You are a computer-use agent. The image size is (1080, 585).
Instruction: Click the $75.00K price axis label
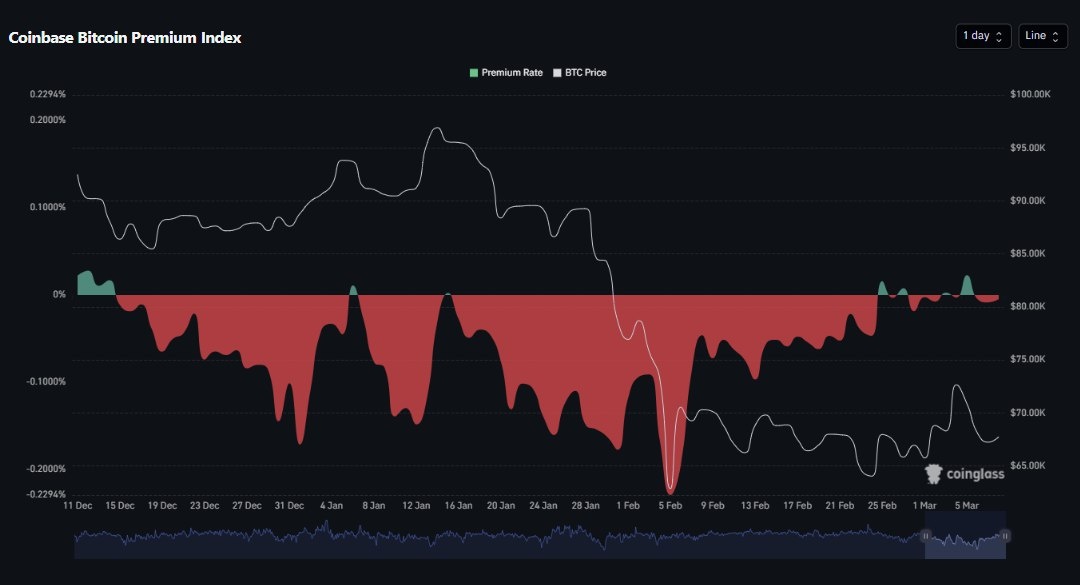click(x=1028, y=359)
